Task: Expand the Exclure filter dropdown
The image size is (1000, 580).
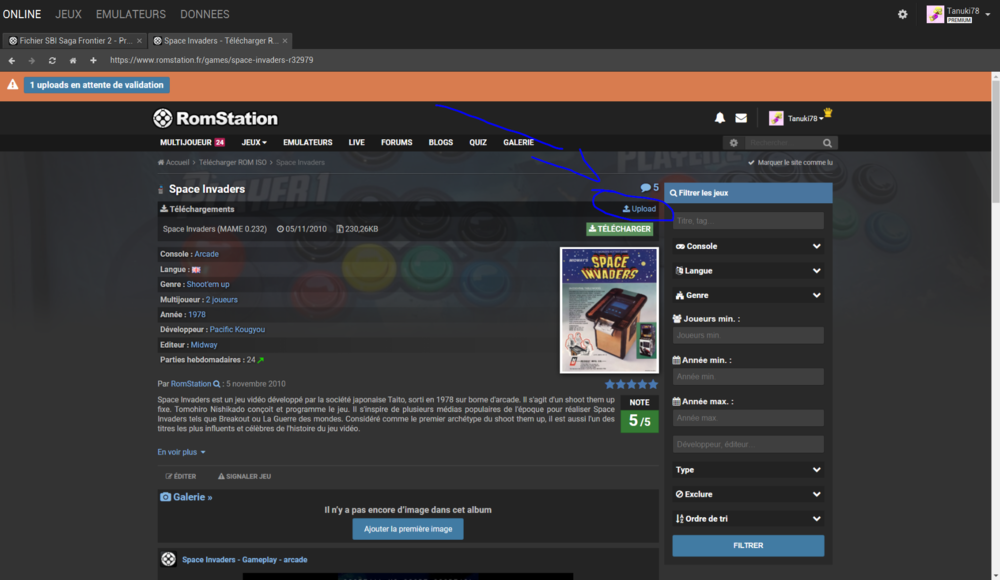Action: 748,494
